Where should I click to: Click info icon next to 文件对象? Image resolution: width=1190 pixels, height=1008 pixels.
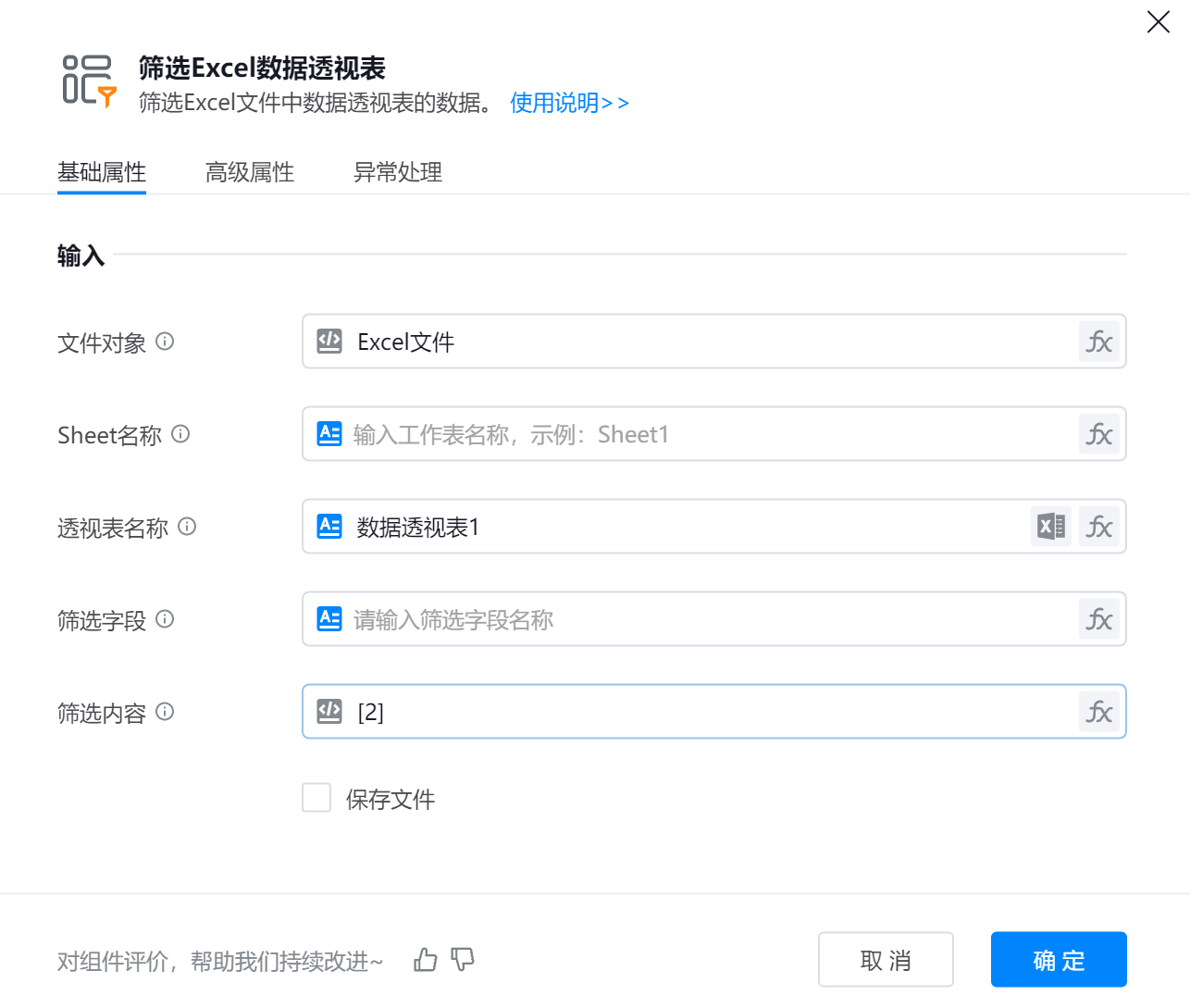[165, 342]
